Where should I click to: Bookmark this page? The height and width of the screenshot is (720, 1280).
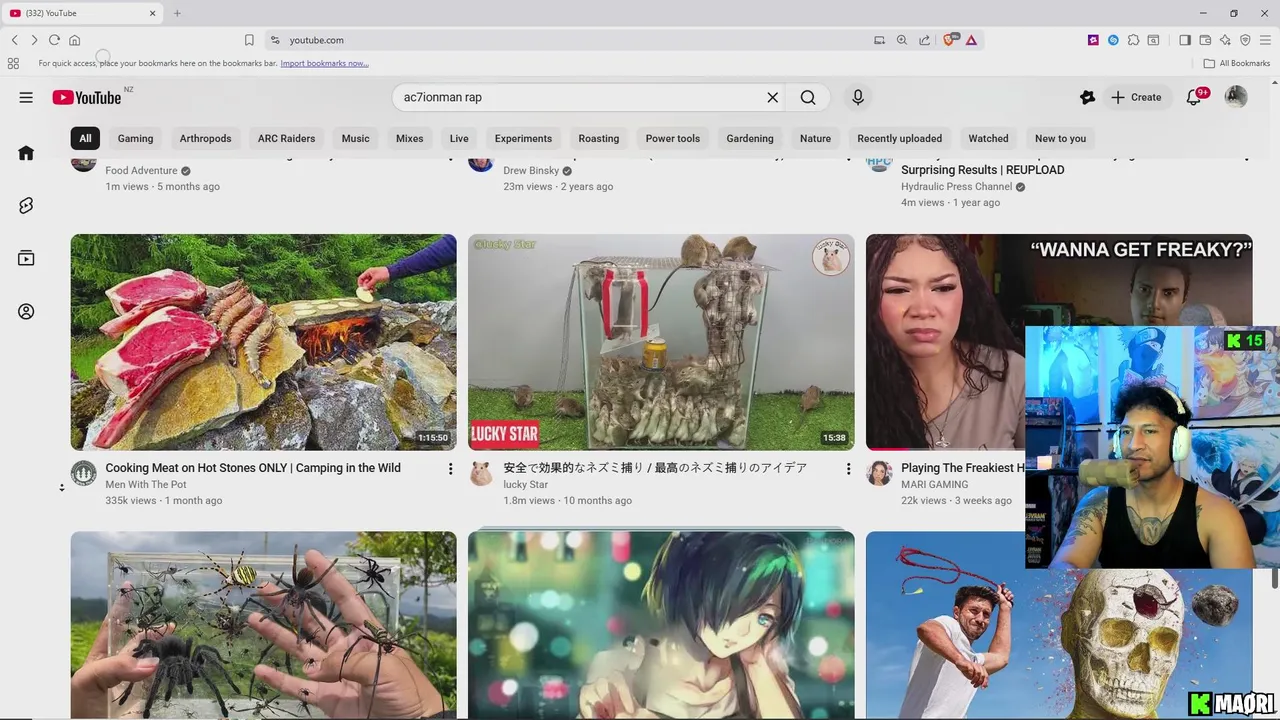click(249, 40)
